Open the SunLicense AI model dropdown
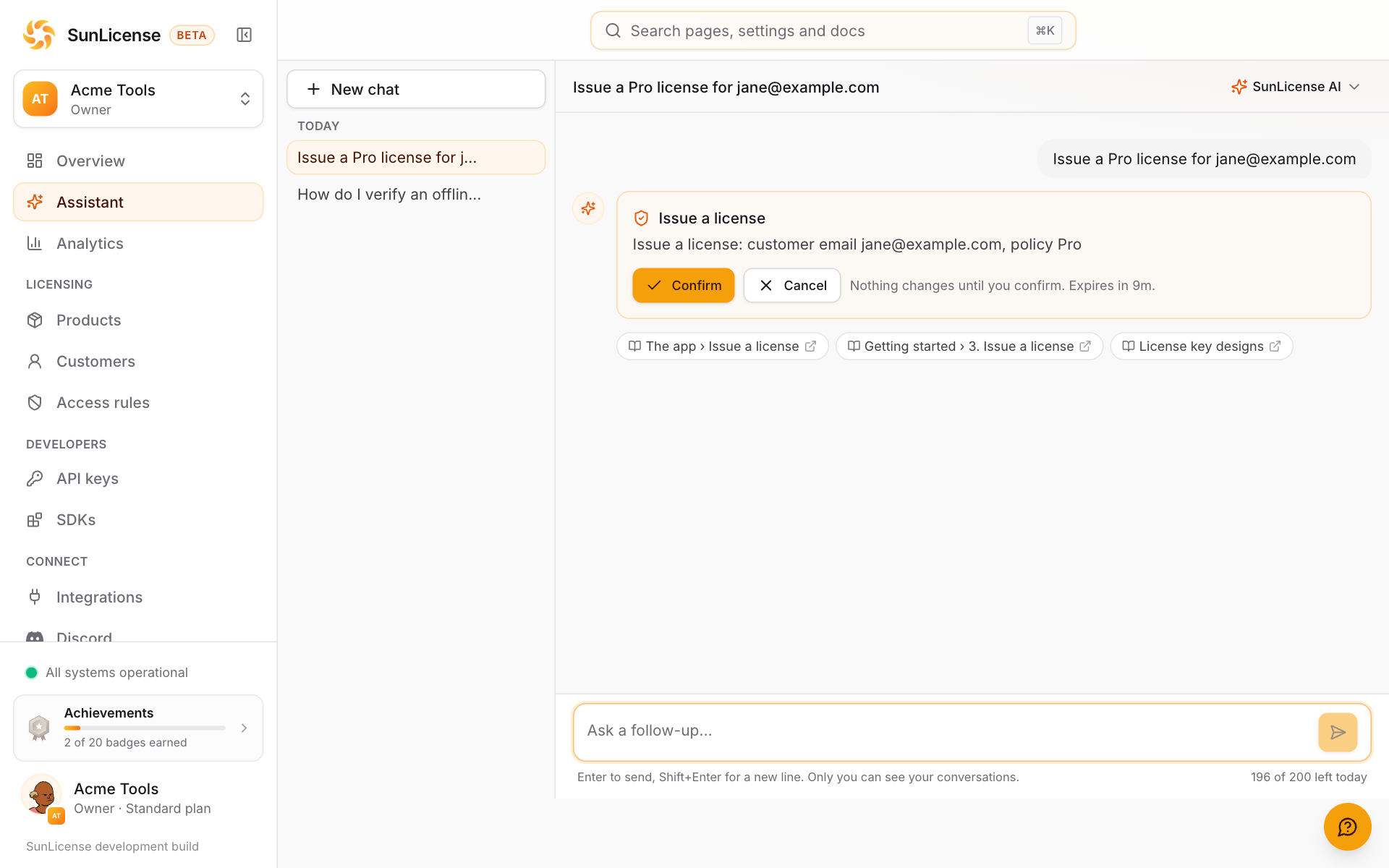Screen dimensions: 1389x868 point(1296,87)
